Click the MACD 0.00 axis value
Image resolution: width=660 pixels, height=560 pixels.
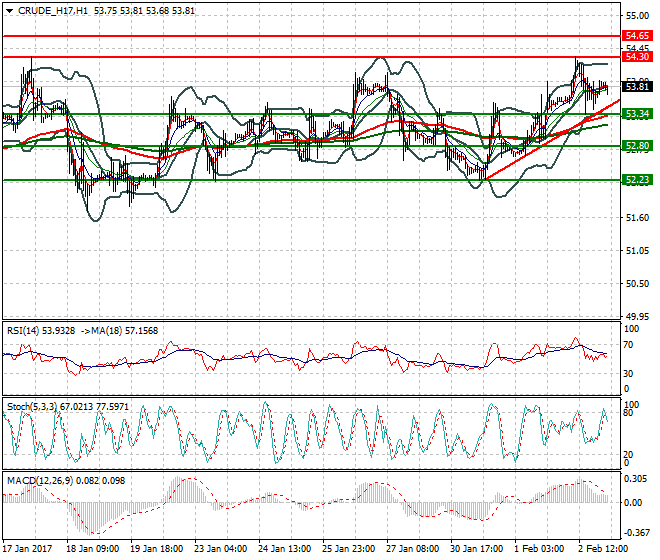633,503
